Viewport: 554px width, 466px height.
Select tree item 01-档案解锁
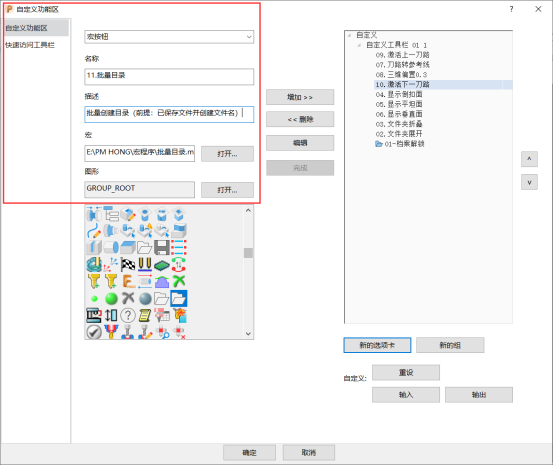pyautogui.click(x=400, y=144)
